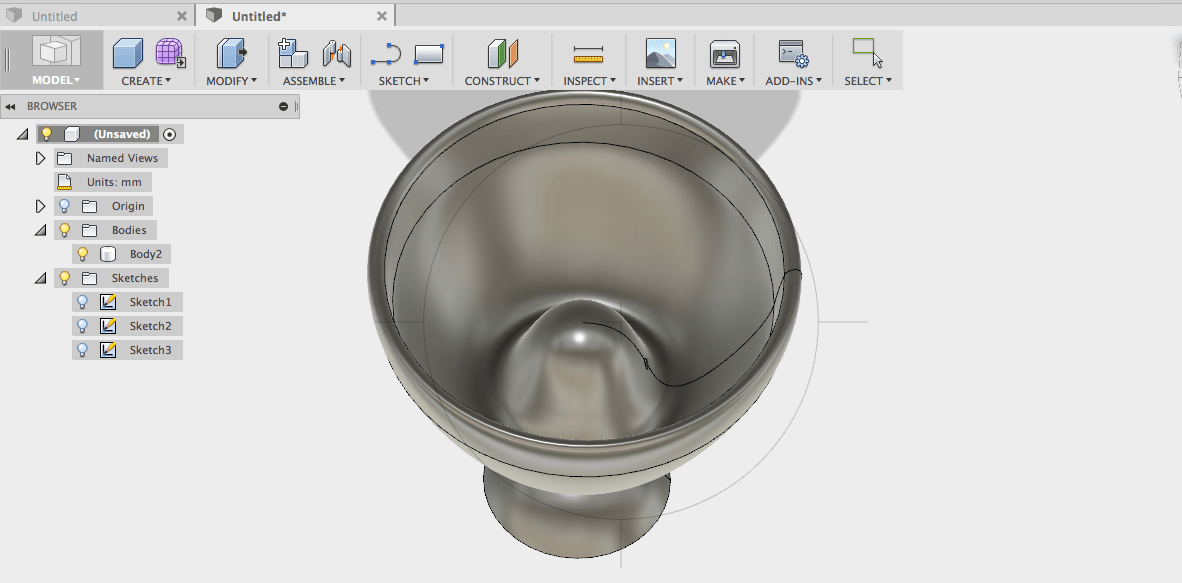This screenshot has height=583, width=1182.
Task: Open the ADD-INS dropdown menu
Action: click(793, 81)
